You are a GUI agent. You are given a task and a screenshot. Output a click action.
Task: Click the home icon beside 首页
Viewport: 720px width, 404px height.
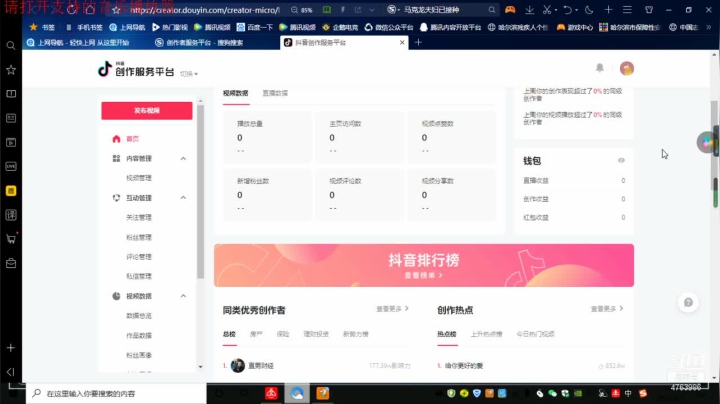point(116,139)
